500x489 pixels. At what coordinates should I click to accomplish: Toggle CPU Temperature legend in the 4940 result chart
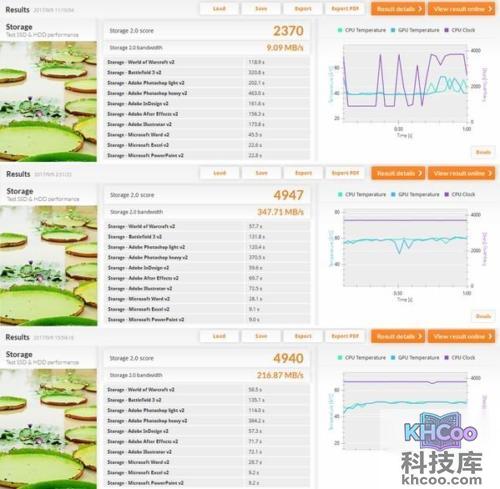click(361, 358)
